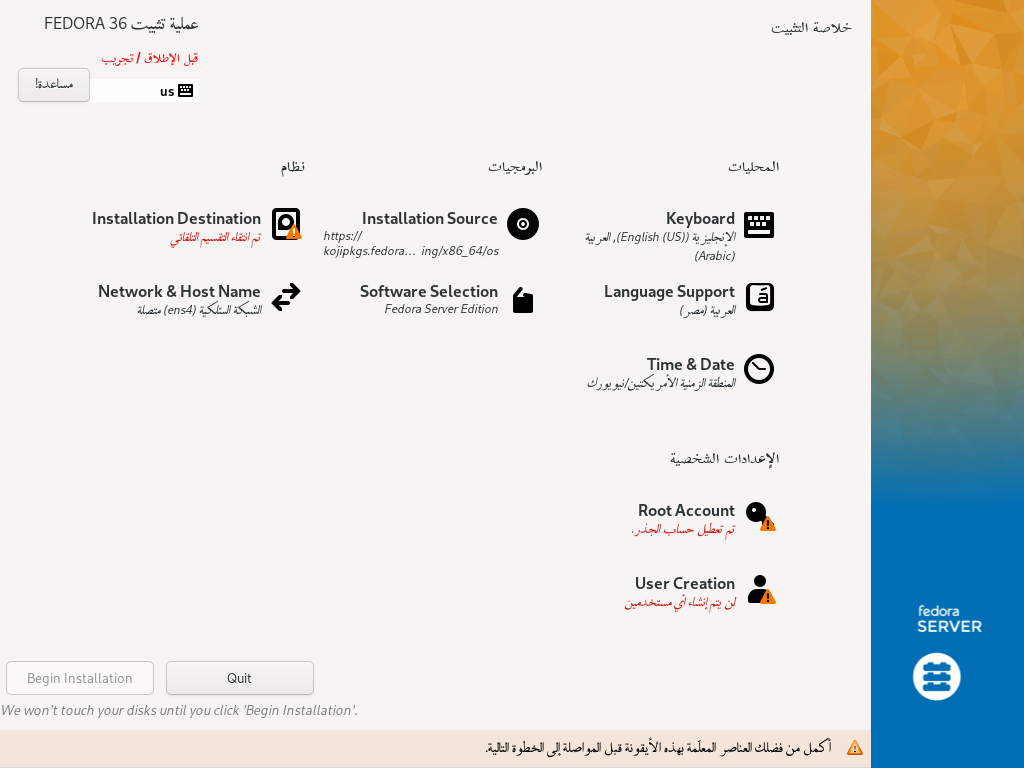Click the المحليات section heading

[754, 167]
